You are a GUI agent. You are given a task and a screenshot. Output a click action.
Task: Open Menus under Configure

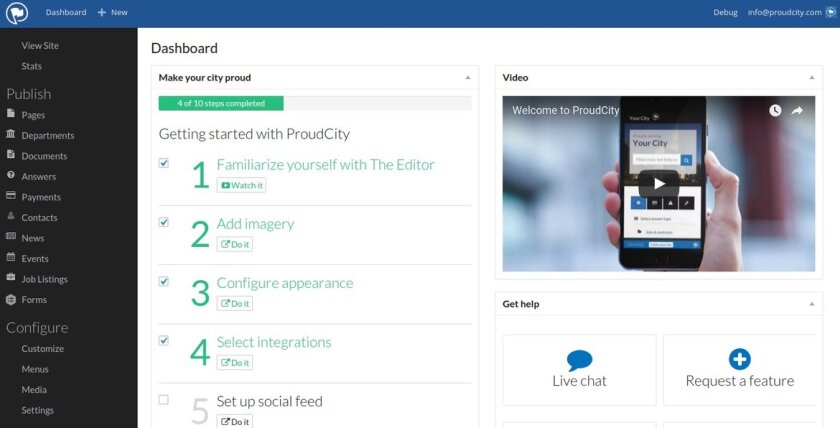[35, 369]
